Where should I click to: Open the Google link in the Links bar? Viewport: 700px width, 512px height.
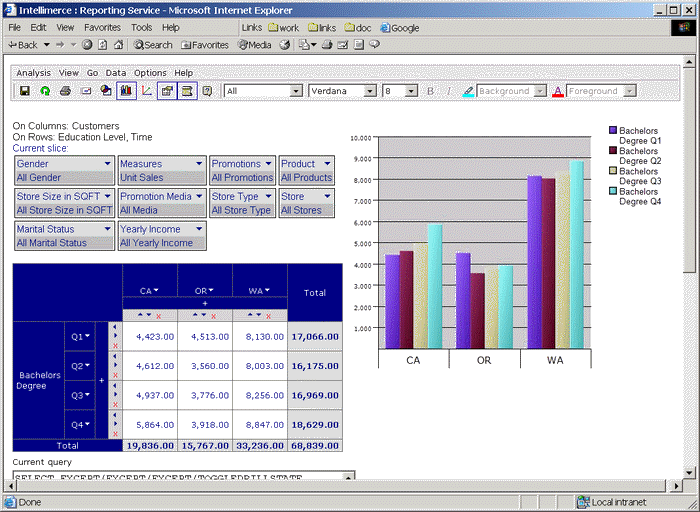pos(400,28)
